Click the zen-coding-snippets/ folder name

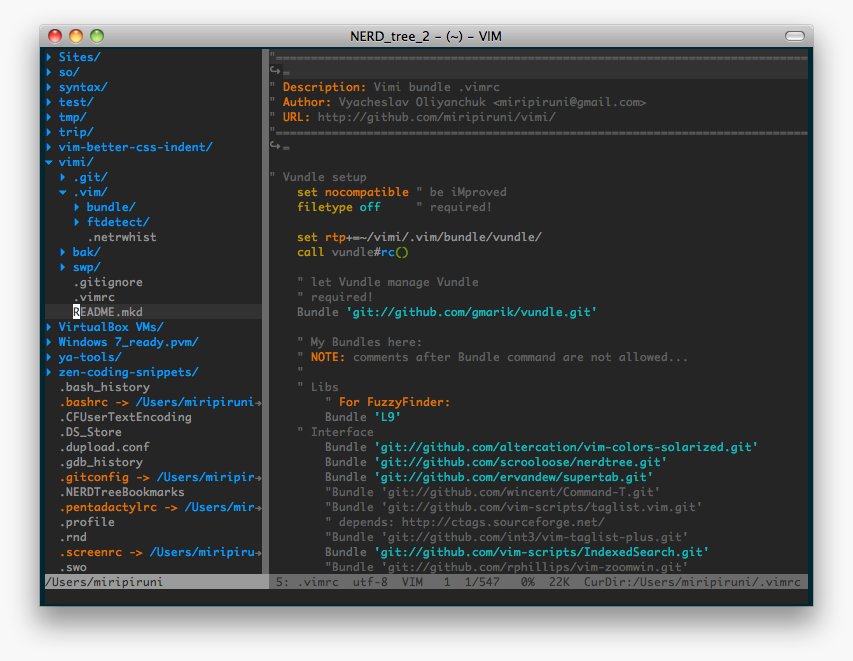point(128,372)
